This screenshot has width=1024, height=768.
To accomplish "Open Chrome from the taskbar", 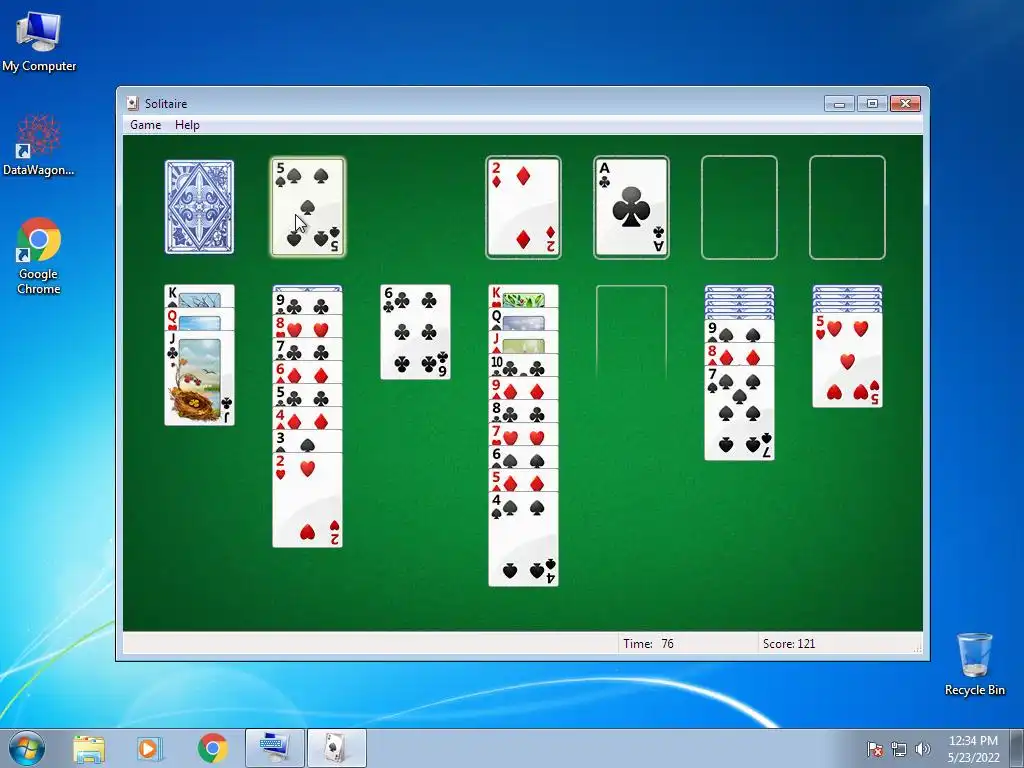I will pos(212,748).
